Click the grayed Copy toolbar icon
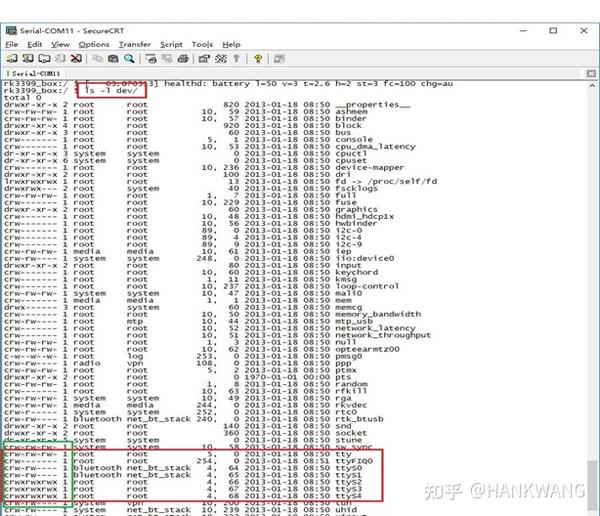 [98, 59]
